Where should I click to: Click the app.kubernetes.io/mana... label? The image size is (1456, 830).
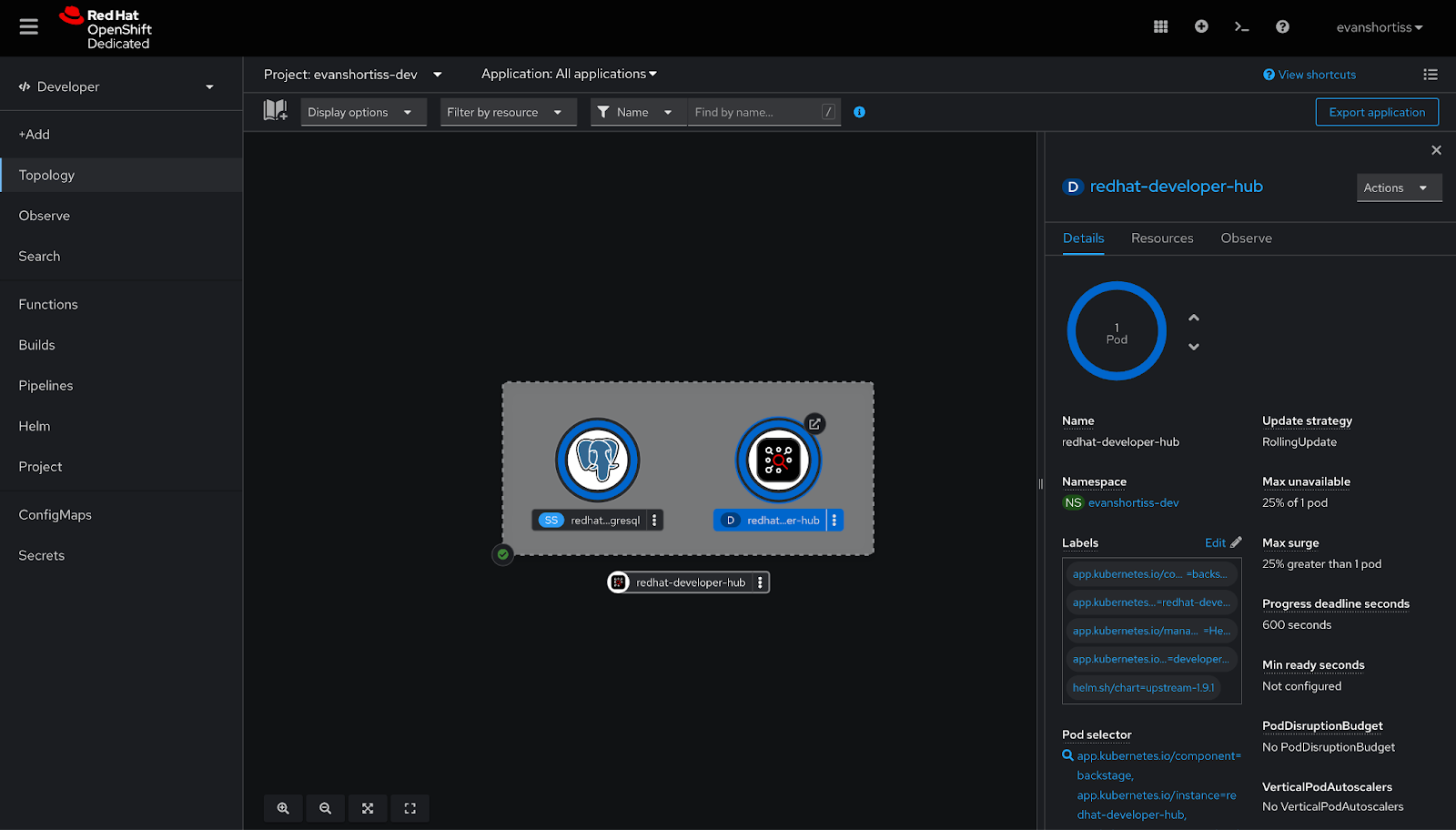pyautogui.click(x=1150, y=631)
